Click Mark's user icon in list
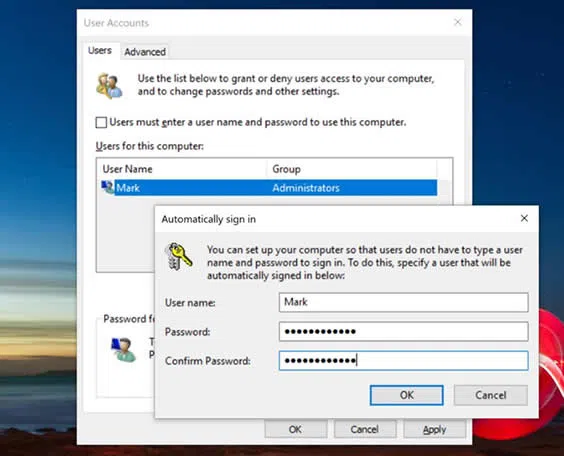The width and height of the screenshot is (564, 456). click(108, 187)
